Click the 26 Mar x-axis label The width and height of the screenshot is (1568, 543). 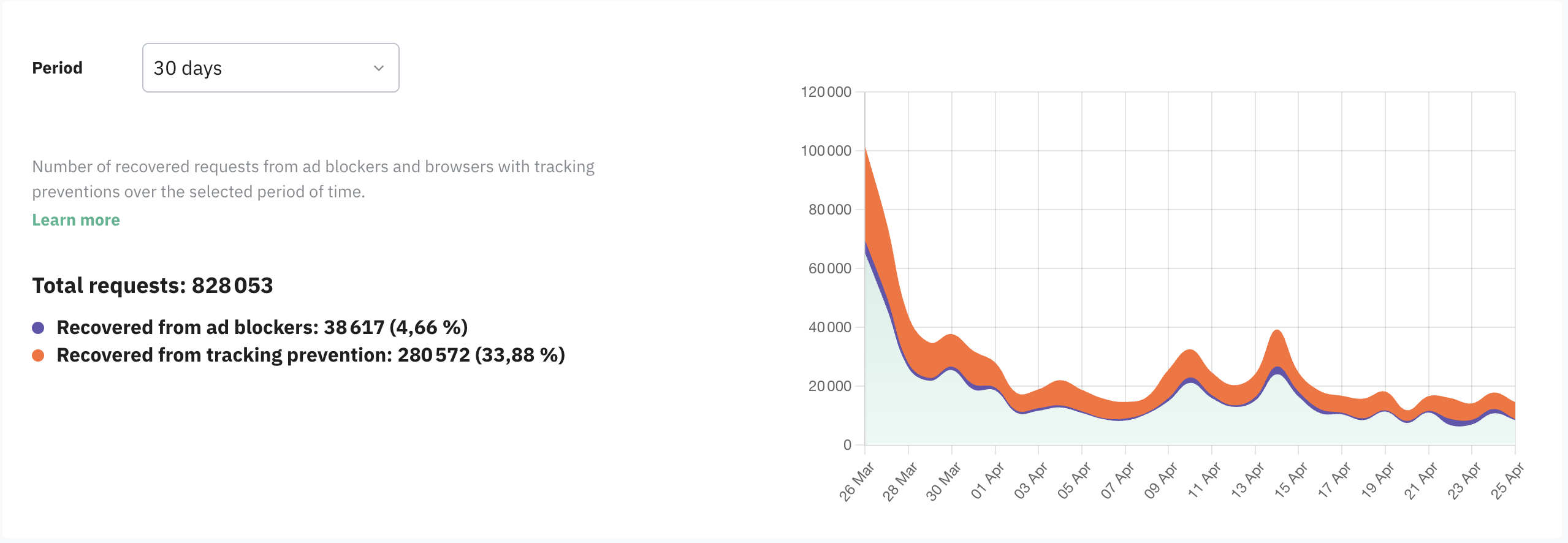[x=856, y=483]
